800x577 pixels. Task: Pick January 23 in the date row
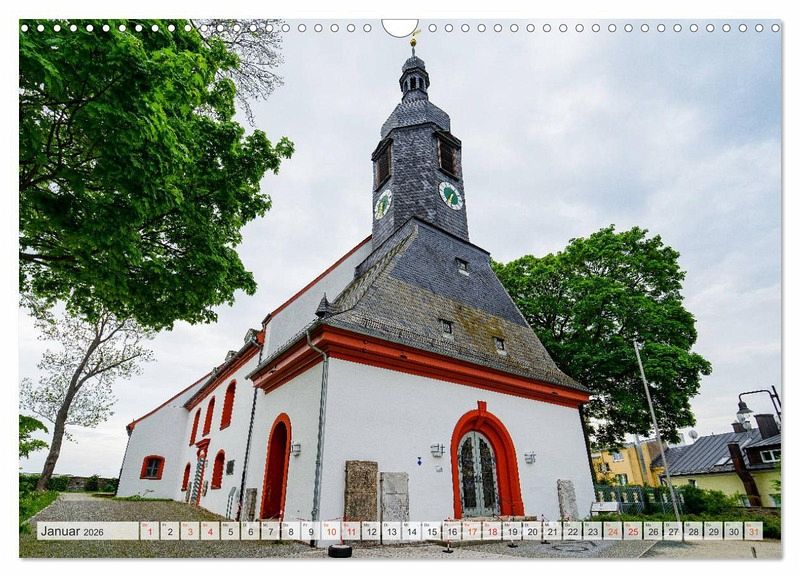[x=593, y=531]
